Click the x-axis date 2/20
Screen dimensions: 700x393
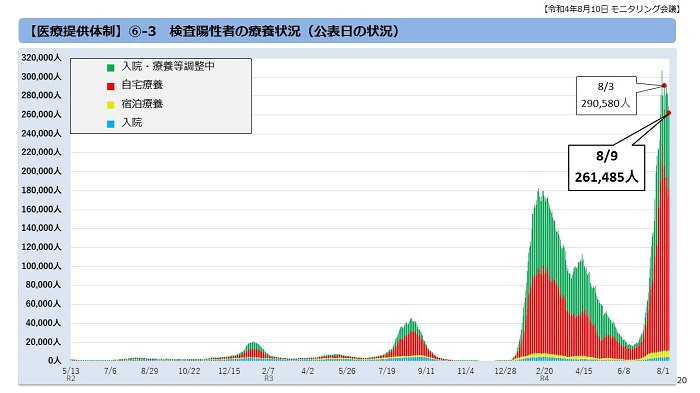(x=545, y=371)
